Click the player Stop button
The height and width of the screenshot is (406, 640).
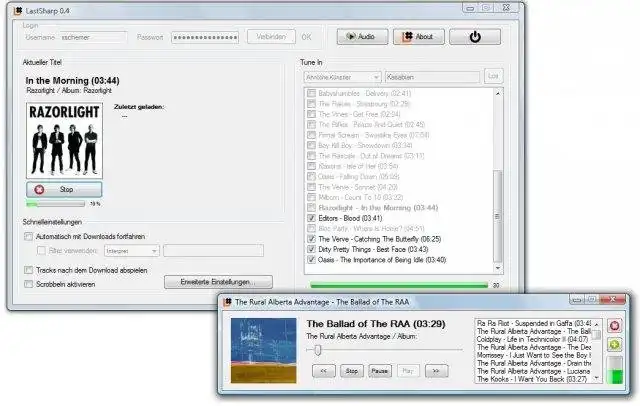pyautogui.click(x=351, y=371)
